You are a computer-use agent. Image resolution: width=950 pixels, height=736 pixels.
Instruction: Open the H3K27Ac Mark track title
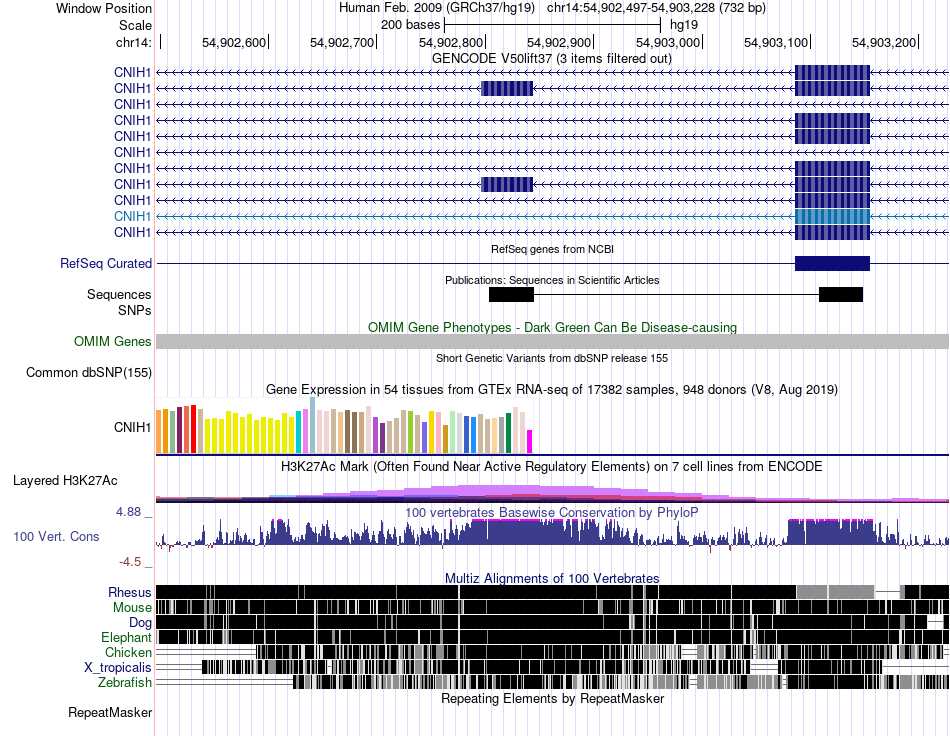552,467
